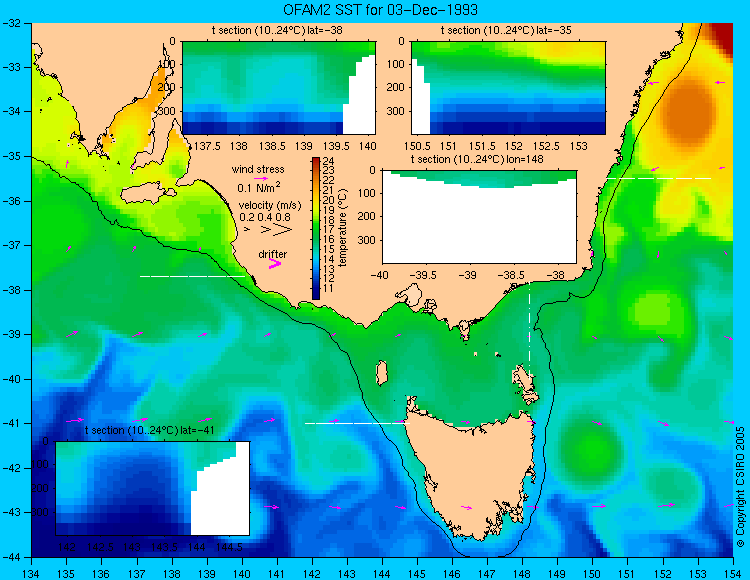Click the '11' value on the color bar
The height and width of the screenshot is (580, 750).
click(x=328, y=288)
